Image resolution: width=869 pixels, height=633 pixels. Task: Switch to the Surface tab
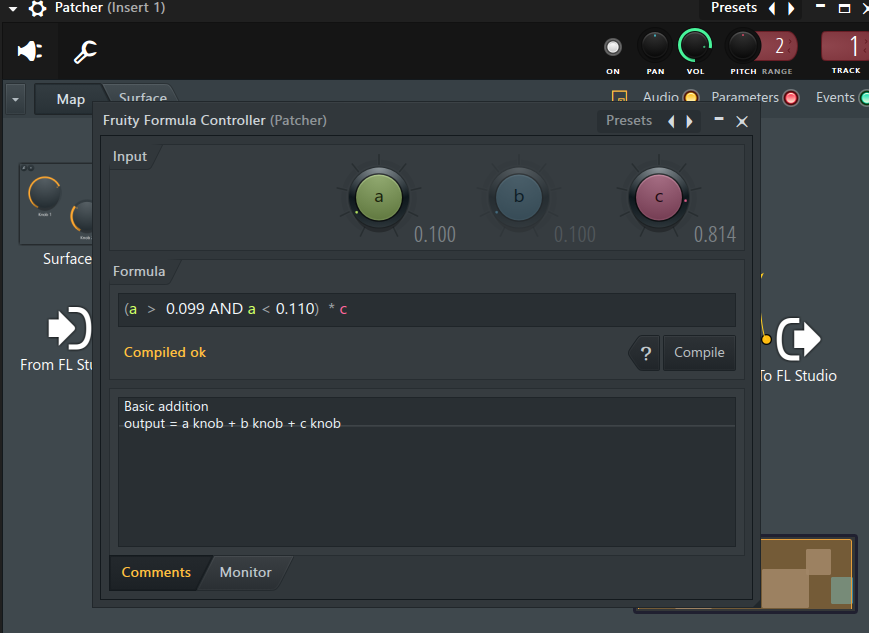[x=142, y=94]
